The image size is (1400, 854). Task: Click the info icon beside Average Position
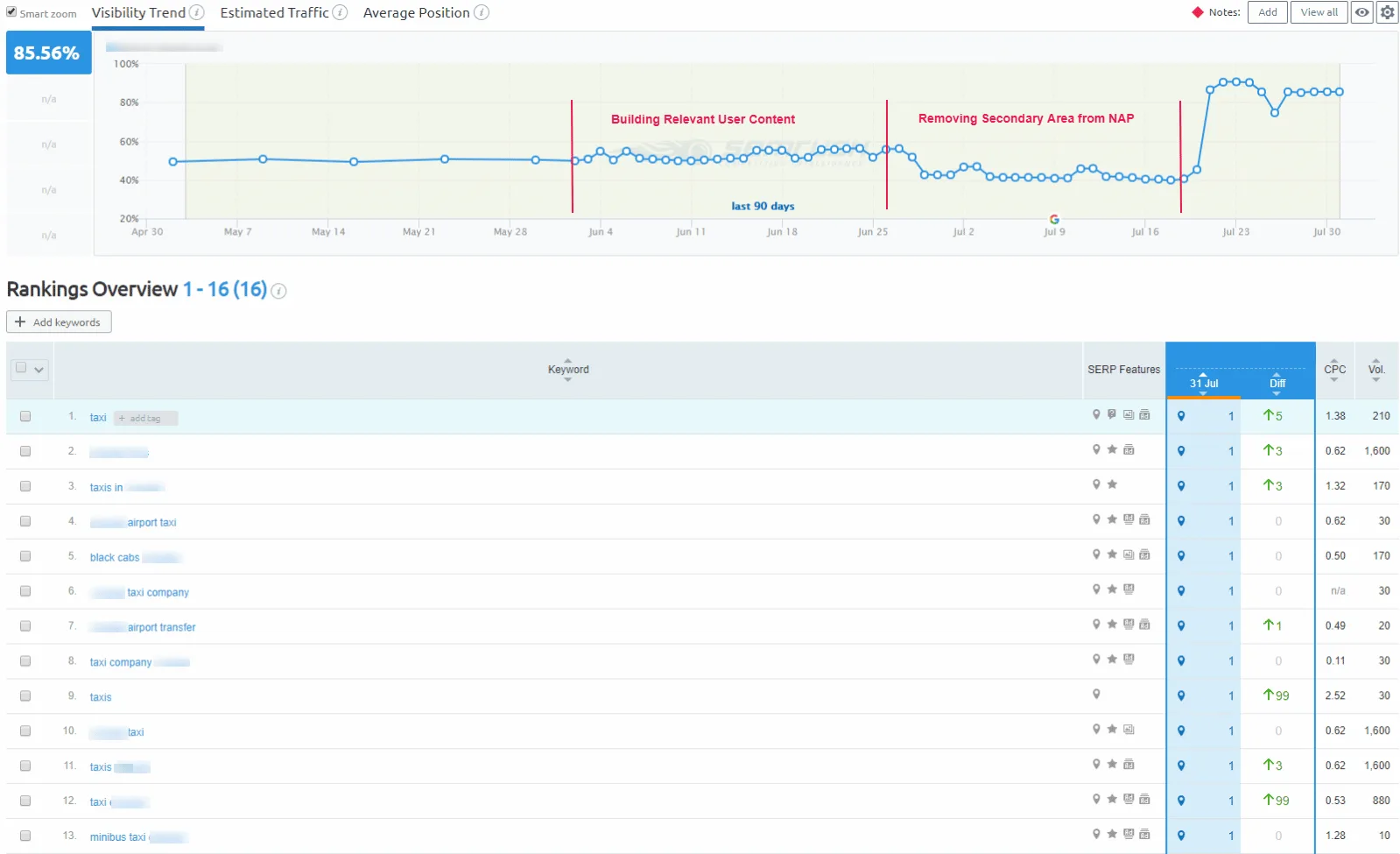click(x=482, y=12)
